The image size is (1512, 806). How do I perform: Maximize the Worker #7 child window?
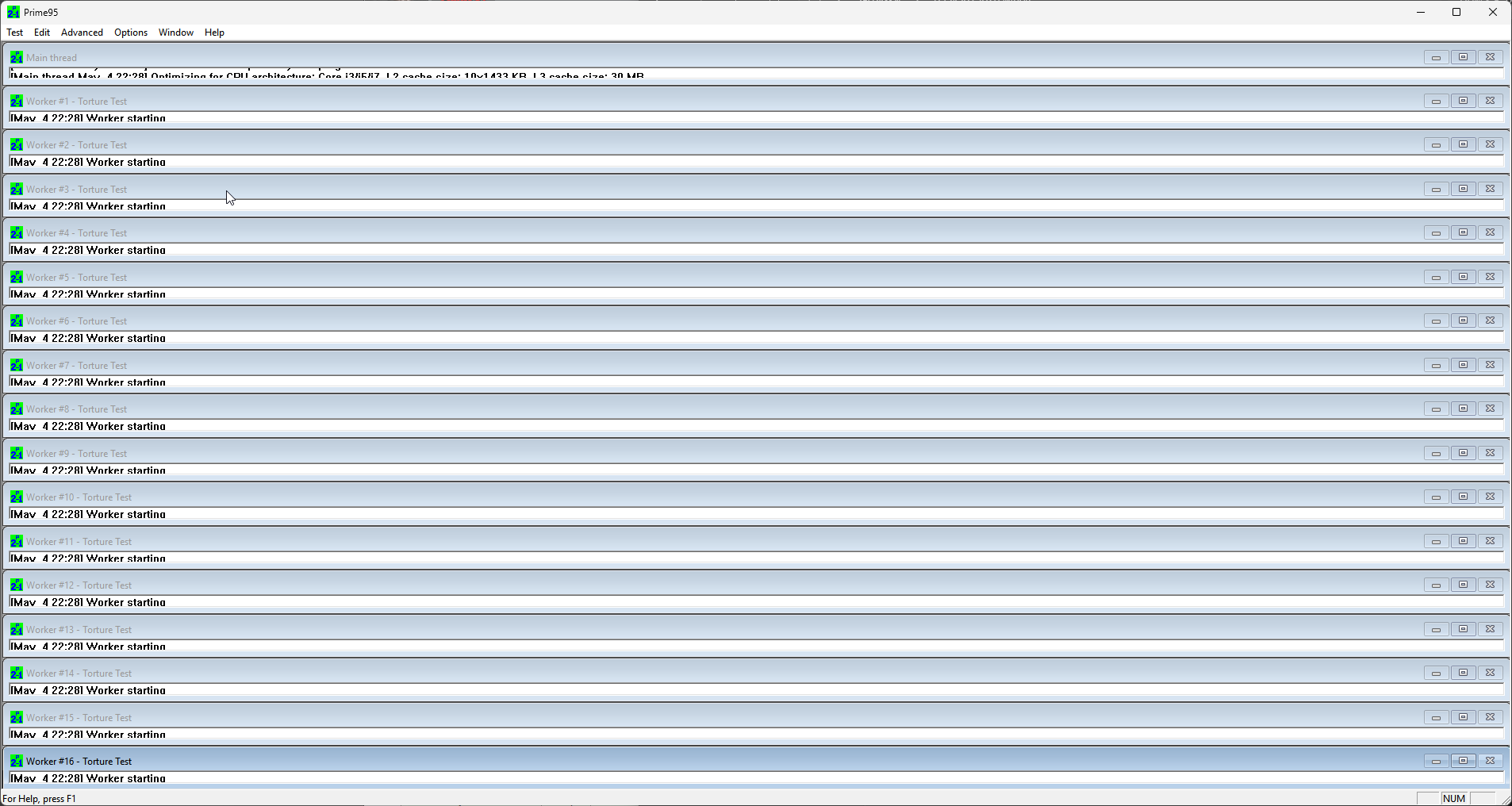tap(1463, 365)
